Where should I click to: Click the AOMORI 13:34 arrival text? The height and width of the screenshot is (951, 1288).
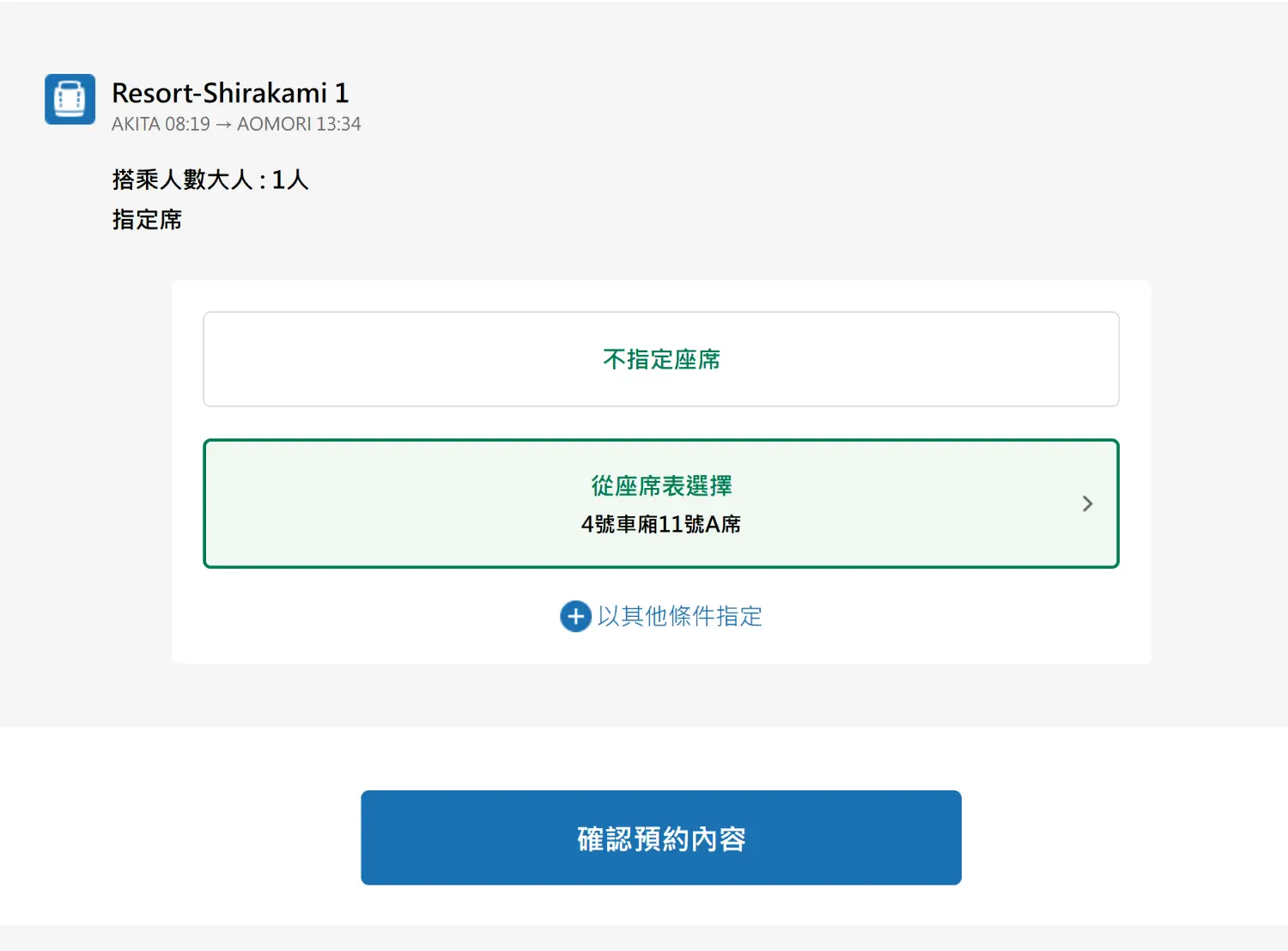click(x=299, y=125)
